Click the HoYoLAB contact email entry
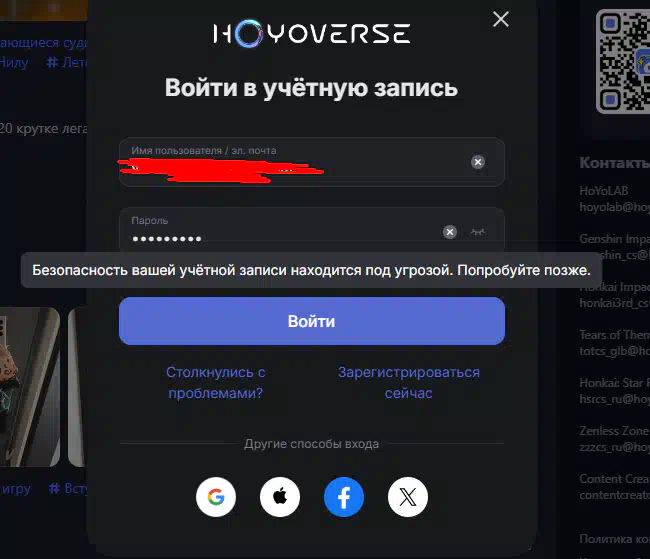 [615, 199]
